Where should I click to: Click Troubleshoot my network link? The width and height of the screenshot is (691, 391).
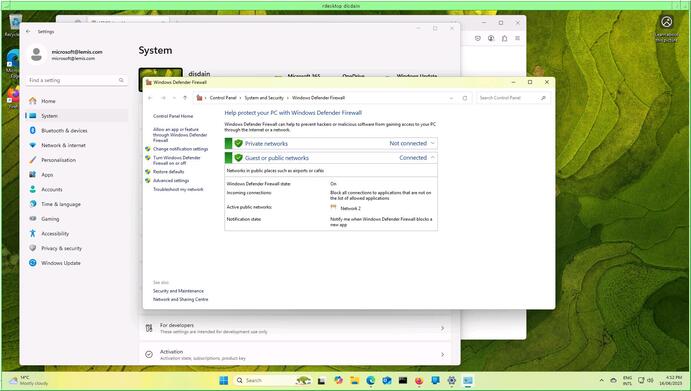178,189
